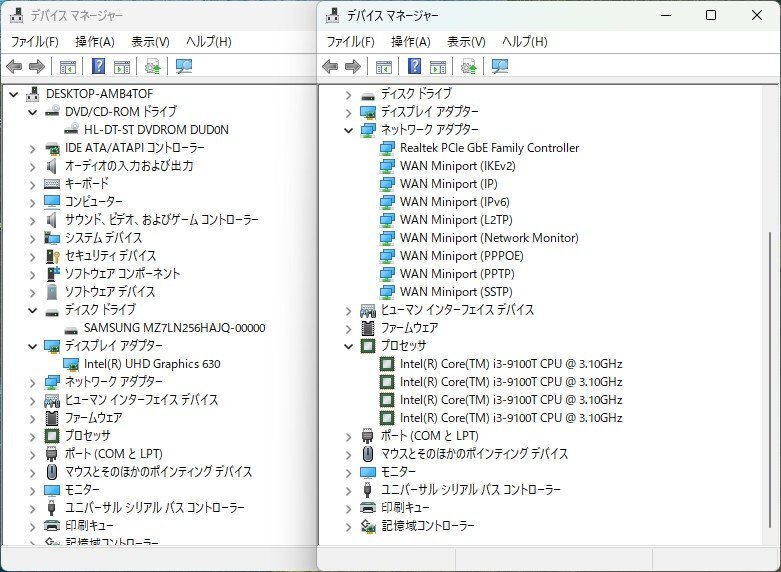Click Forward arrow in left window toolbar

(37, 66)
